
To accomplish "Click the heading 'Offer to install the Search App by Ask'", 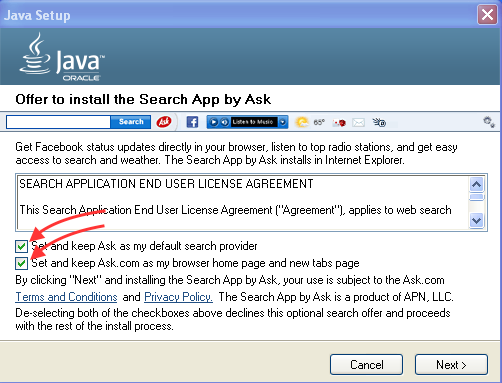I will (x=143, y=100).
